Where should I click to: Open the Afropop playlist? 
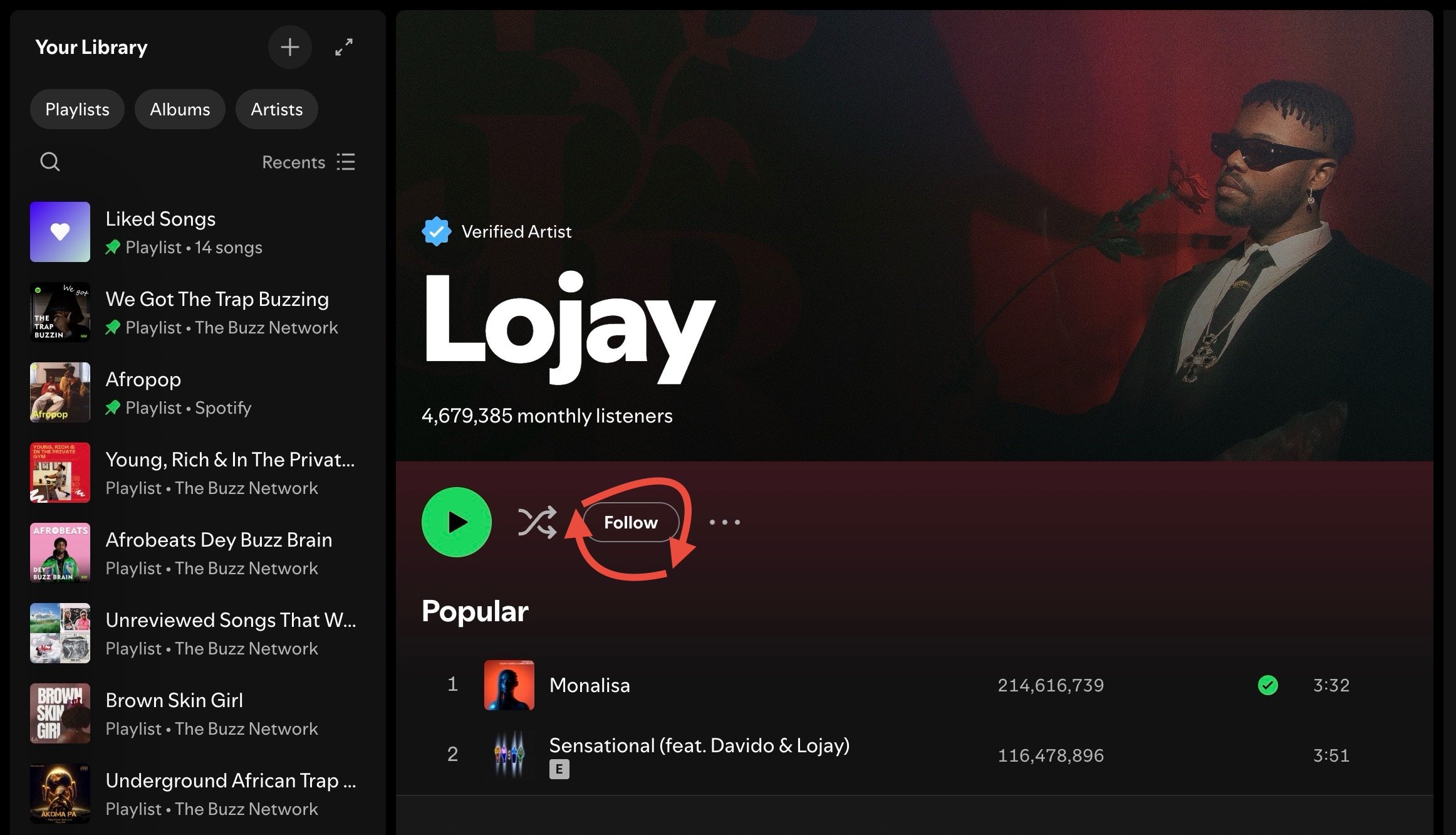[197, 392]
